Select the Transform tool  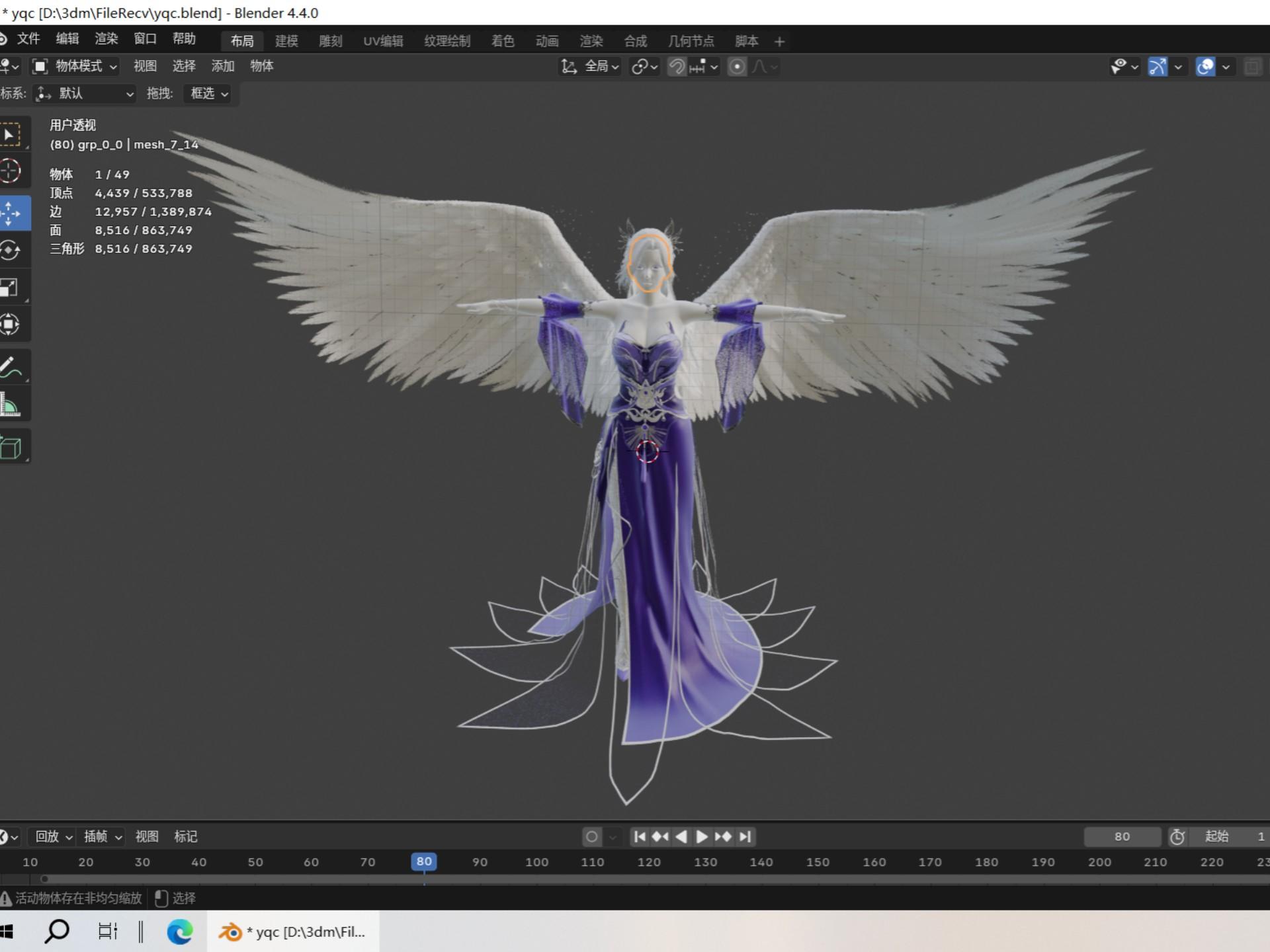10,325
